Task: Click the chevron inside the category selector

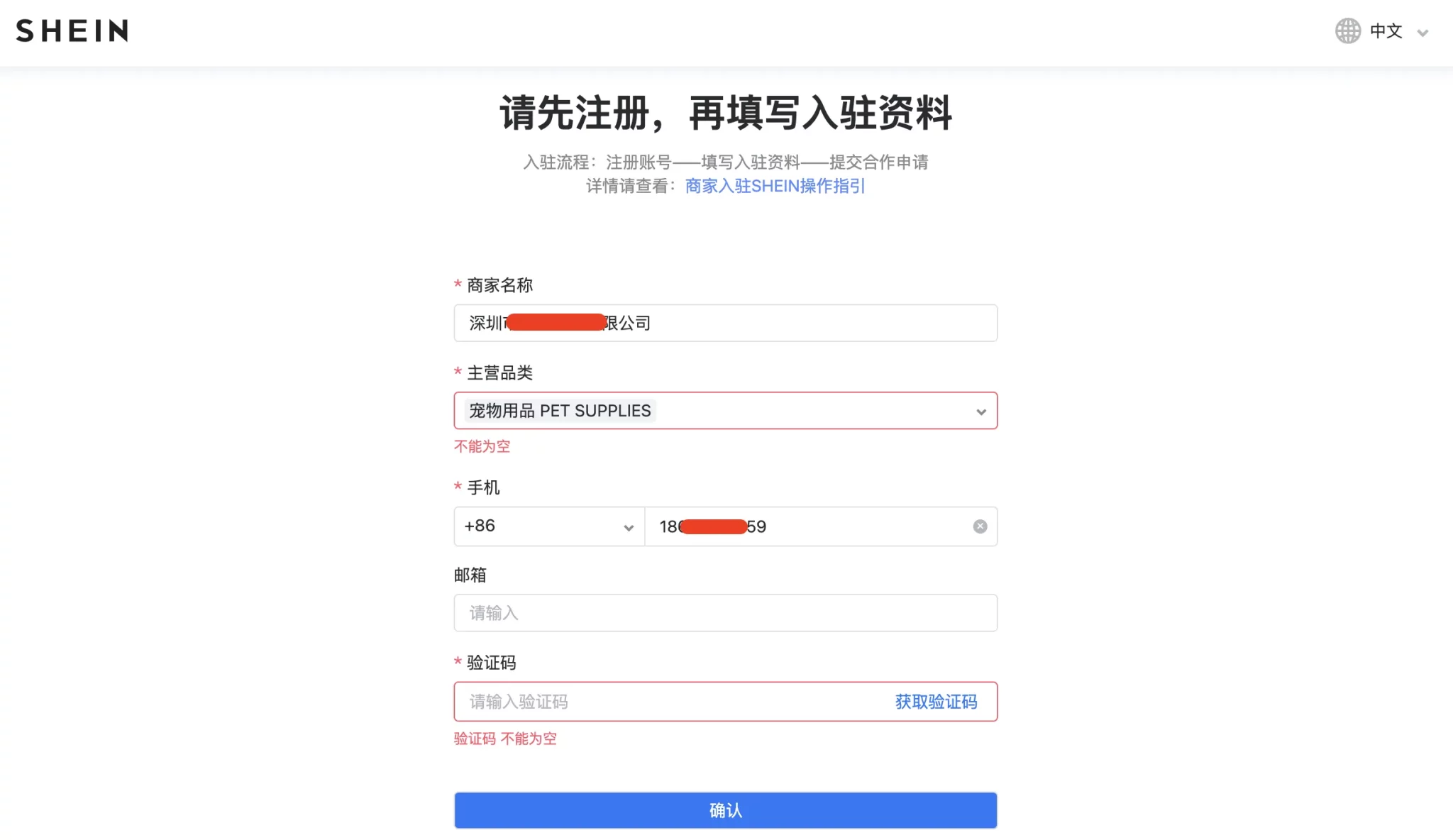Action: pos(981,411)
